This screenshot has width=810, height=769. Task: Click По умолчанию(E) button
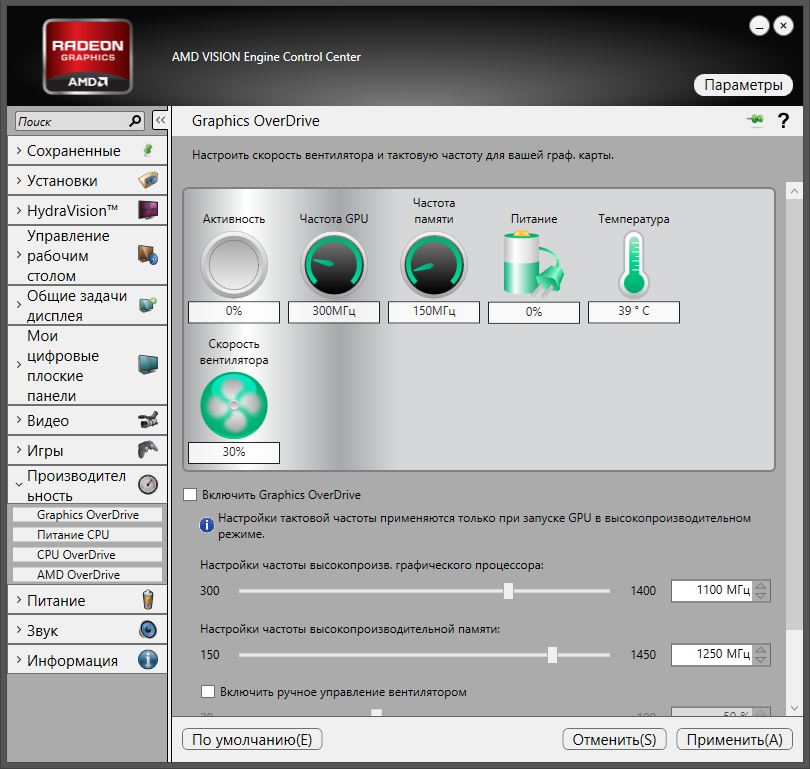coord(252,739)
